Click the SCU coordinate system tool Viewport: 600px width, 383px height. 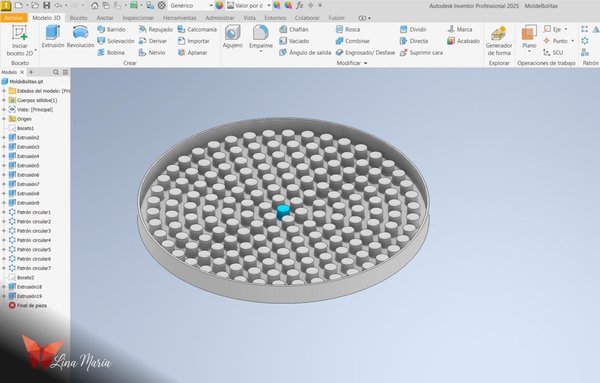click(x=553, y=52)
